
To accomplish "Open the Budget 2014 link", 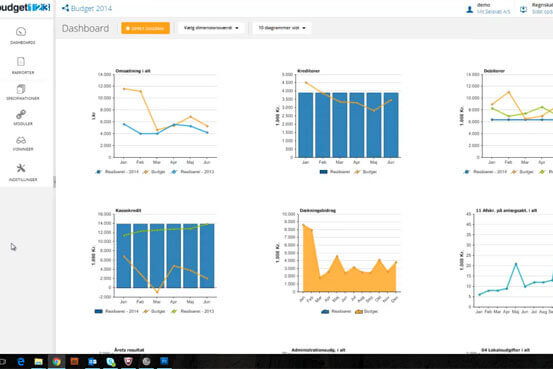I will coord(91,8).
